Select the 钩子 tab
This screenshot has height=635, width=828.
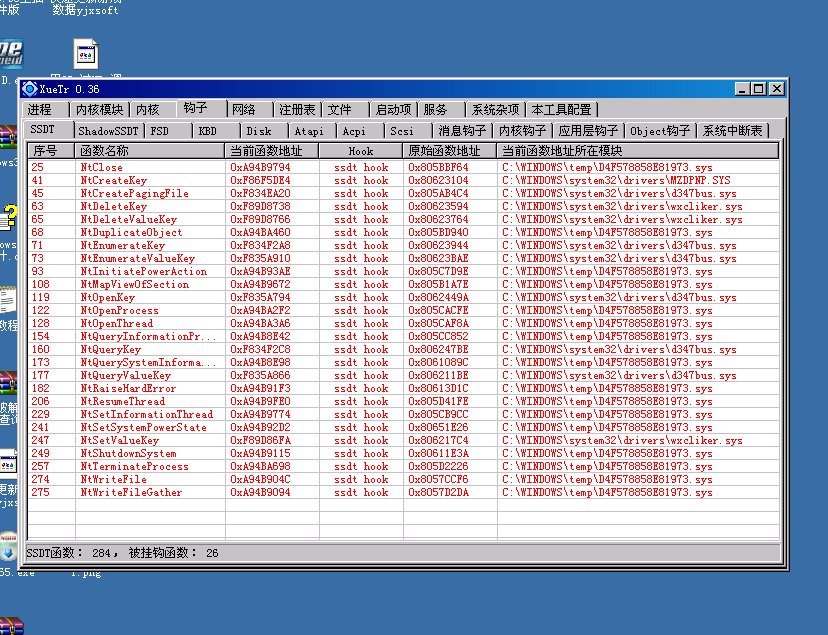(202, 108)
